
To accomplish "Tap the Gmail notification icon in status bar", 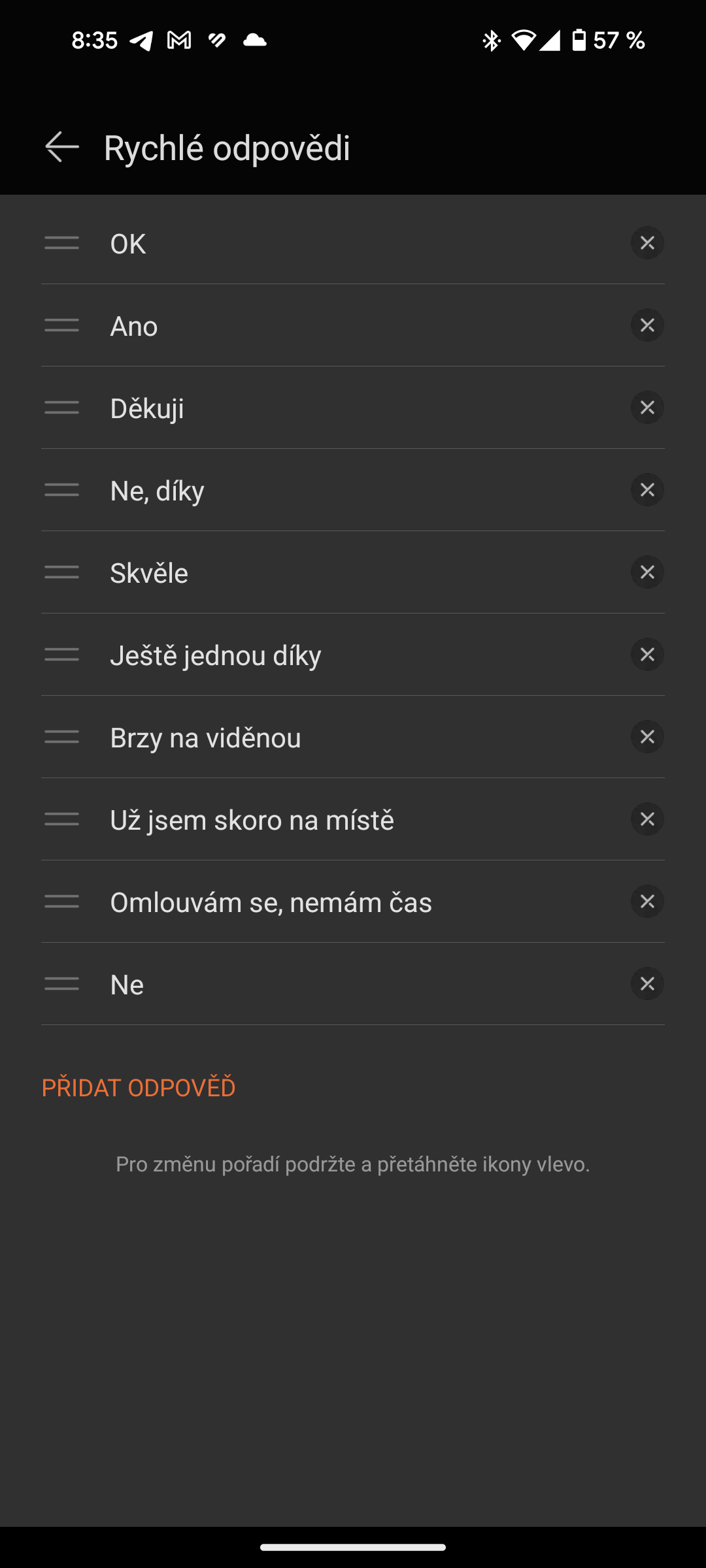I will pyautogui.click(x=179, y=41).
